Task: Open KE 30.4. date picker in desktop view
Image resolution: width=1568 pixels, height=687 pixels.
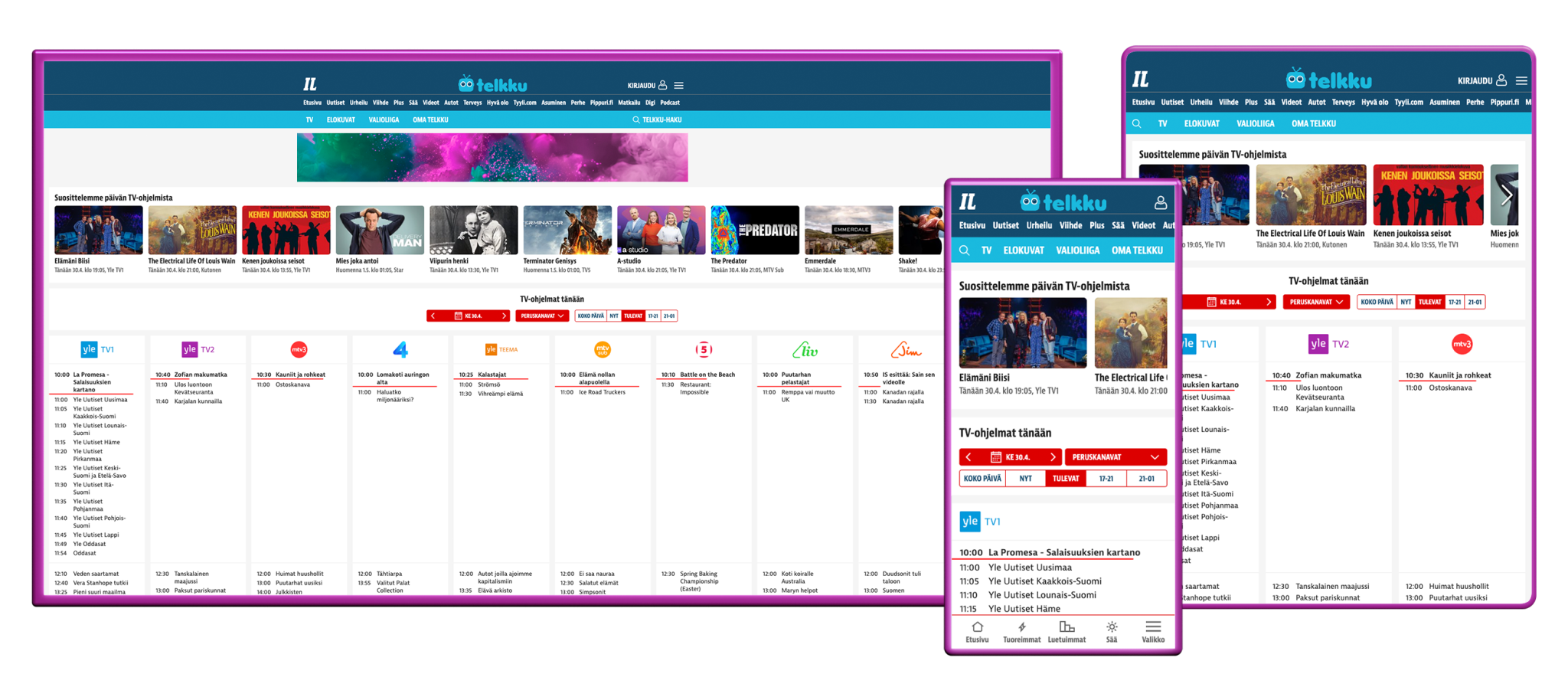Action: [469, 316]
